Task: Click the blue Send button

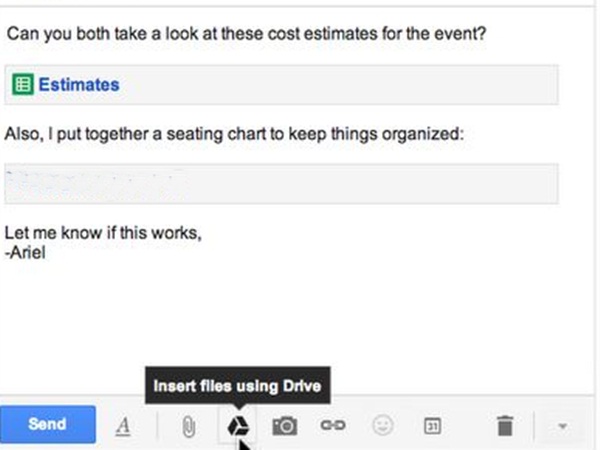Action: (47, 424)
